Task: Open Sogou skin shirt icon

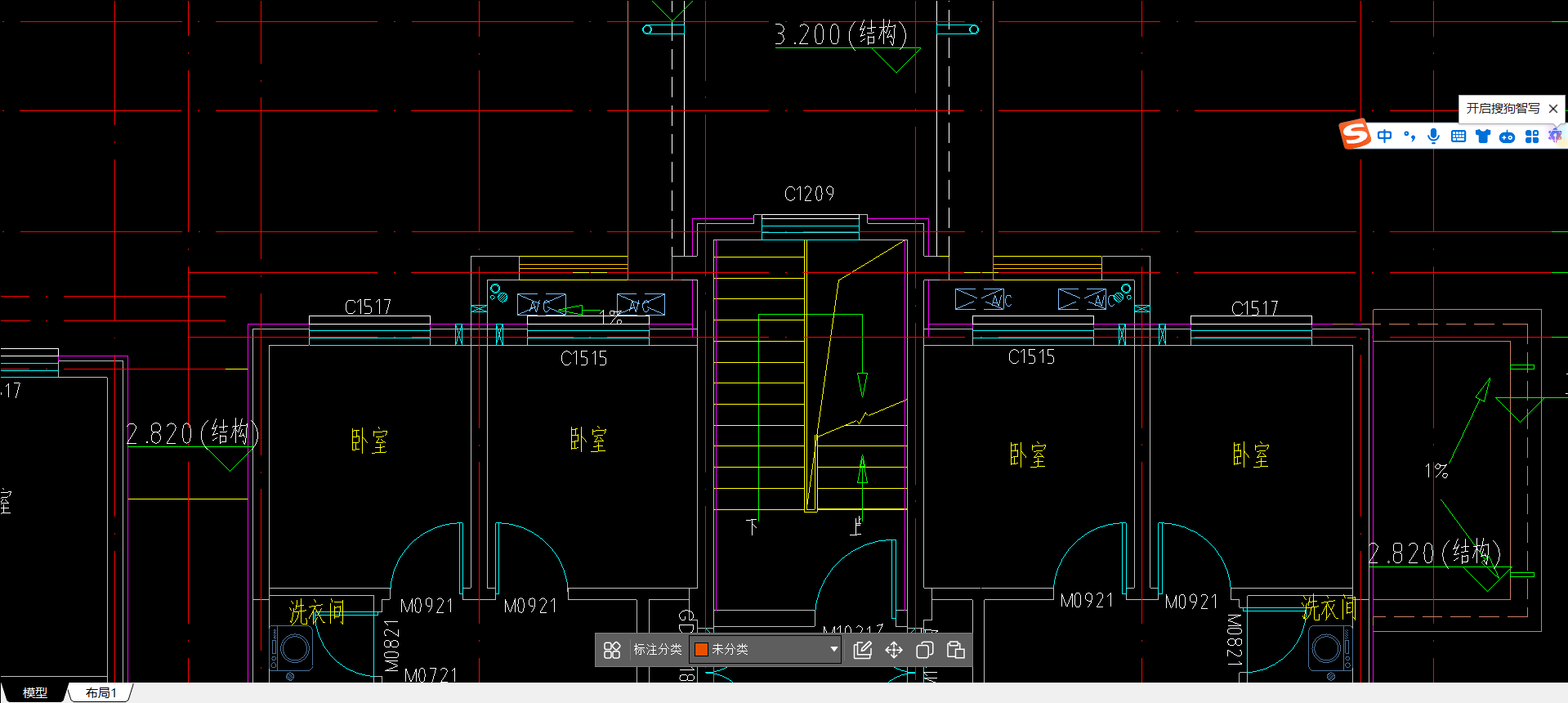Action: click(x=1483, y=136)
